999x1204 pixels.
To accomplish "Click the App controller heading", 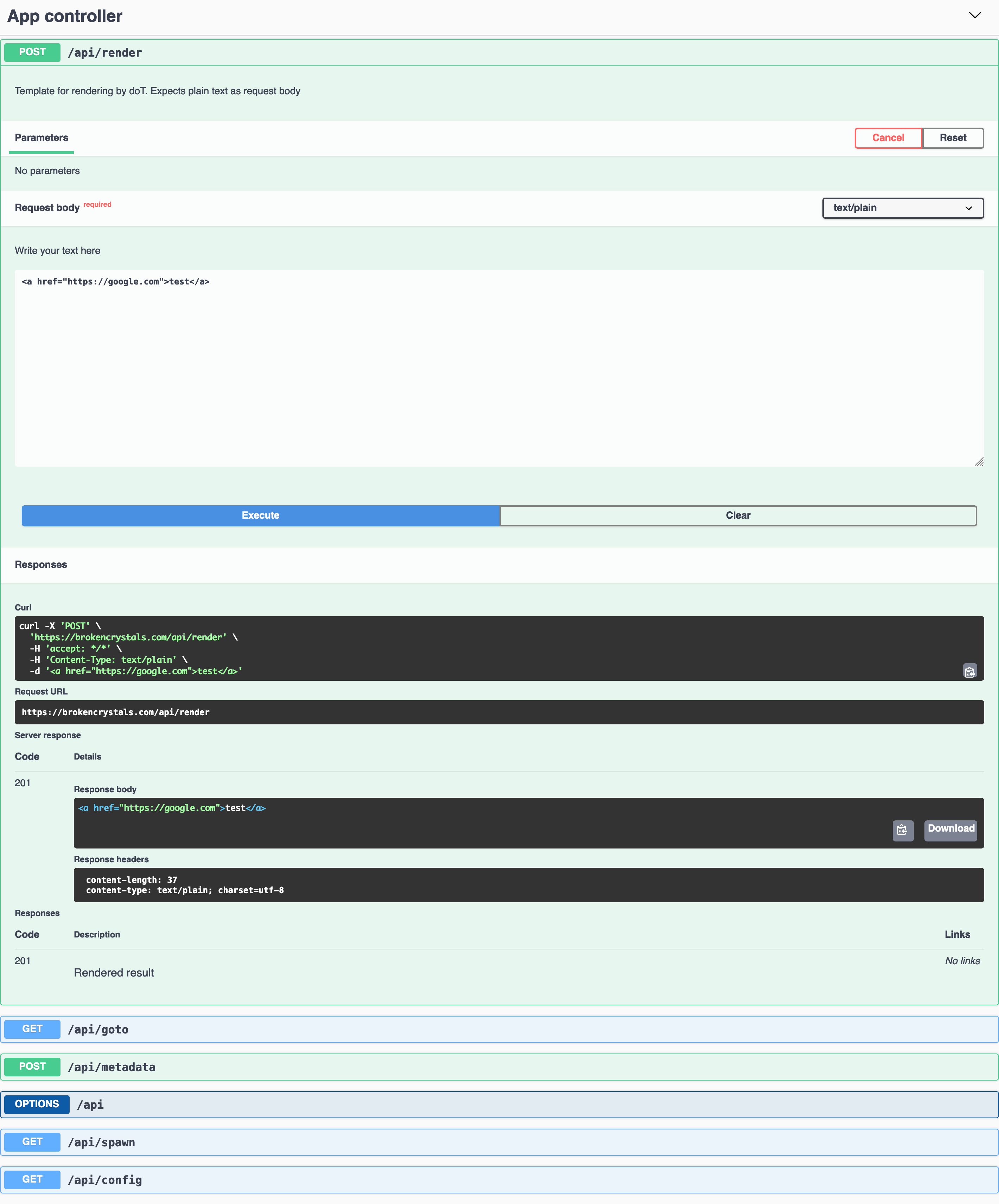I will tap(65, 16).
